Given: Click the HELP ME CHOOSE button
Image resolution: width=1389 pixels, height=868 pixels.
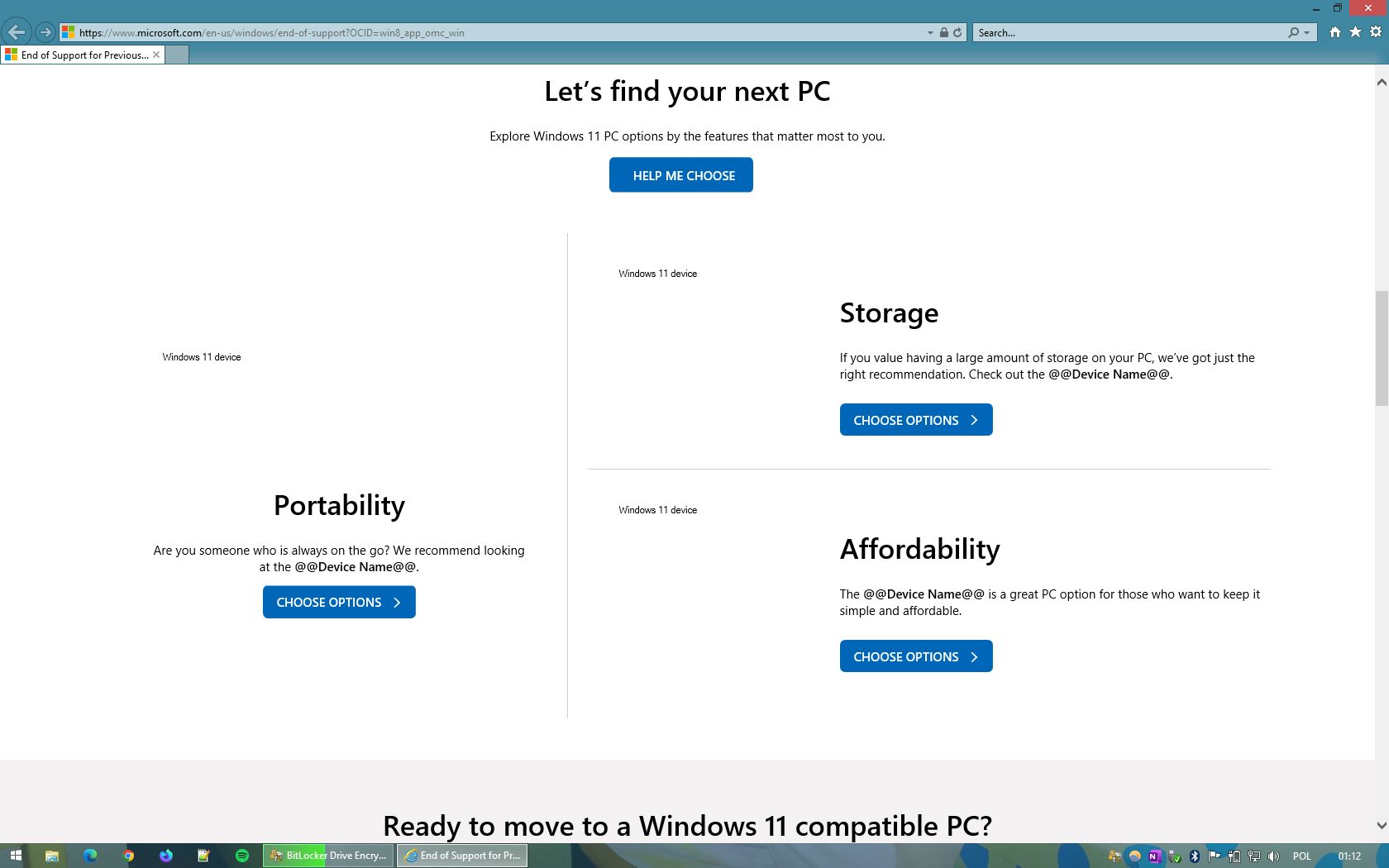Looking at the screenshot, I should (x=681, y=175).
